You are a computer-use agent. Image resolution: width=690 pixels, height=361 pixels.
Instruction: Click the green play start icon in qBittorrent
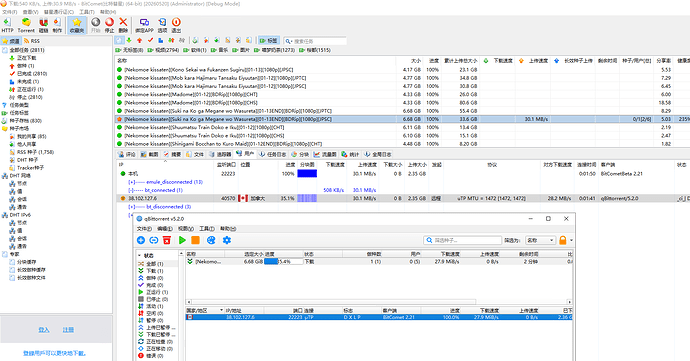(x=182, y=240)
